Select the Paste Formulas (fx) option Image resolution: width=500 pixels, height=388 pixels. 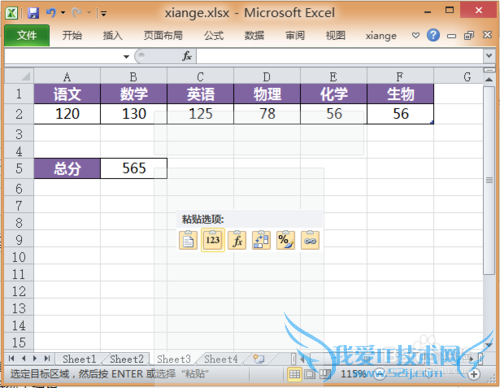[x=237, y=240]
